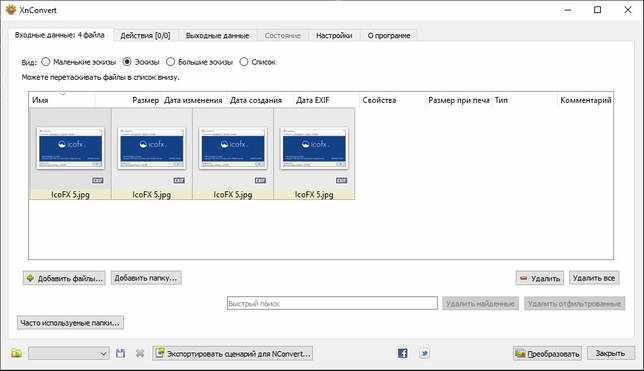The width and height of the screenshot is (644, 371).
Task: Open the Twitter page icon
Action: coord(424,353)
